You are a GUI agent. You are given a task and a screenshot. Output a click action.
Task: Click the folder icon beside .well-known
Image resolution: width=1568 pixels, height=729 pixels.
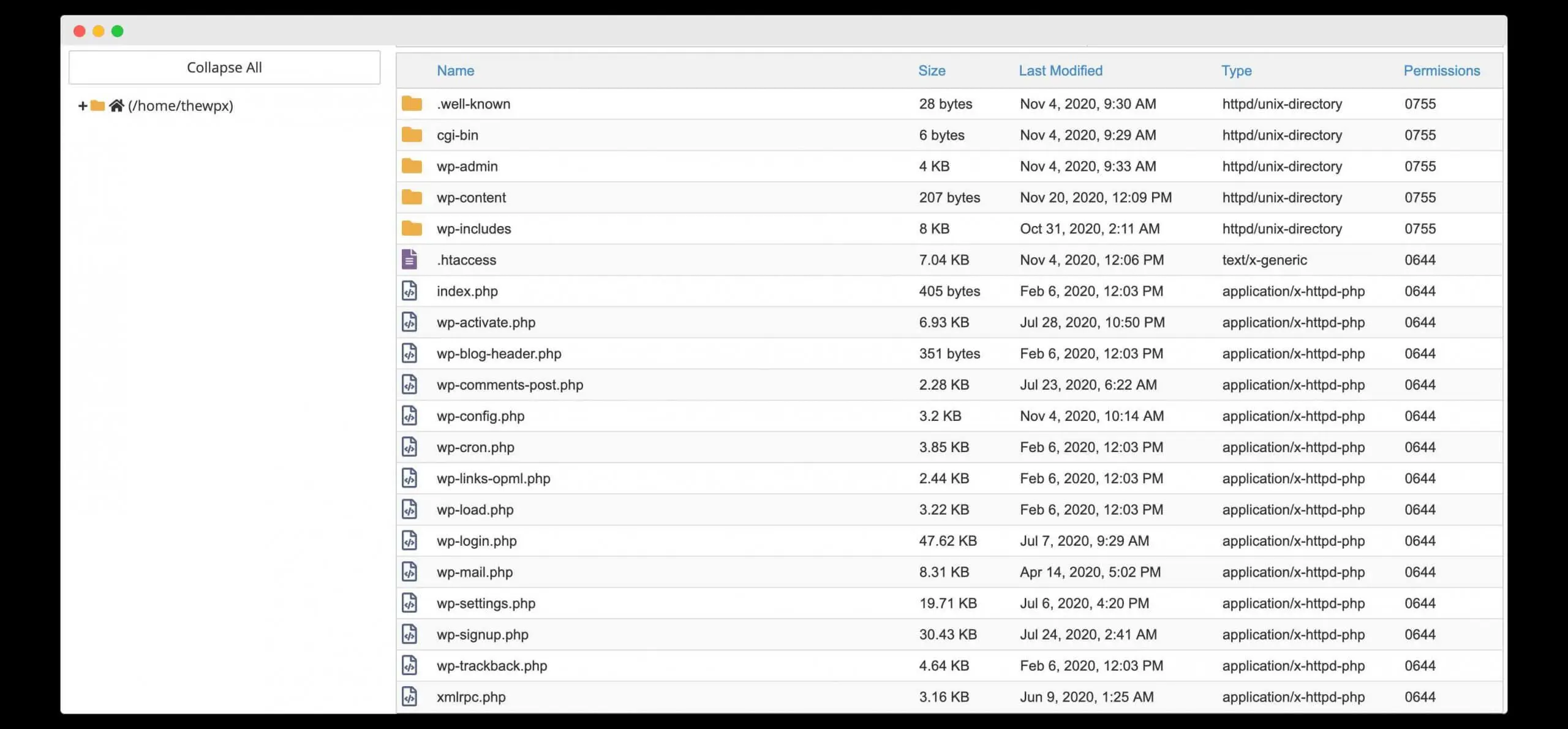click(x=412, y=104)
